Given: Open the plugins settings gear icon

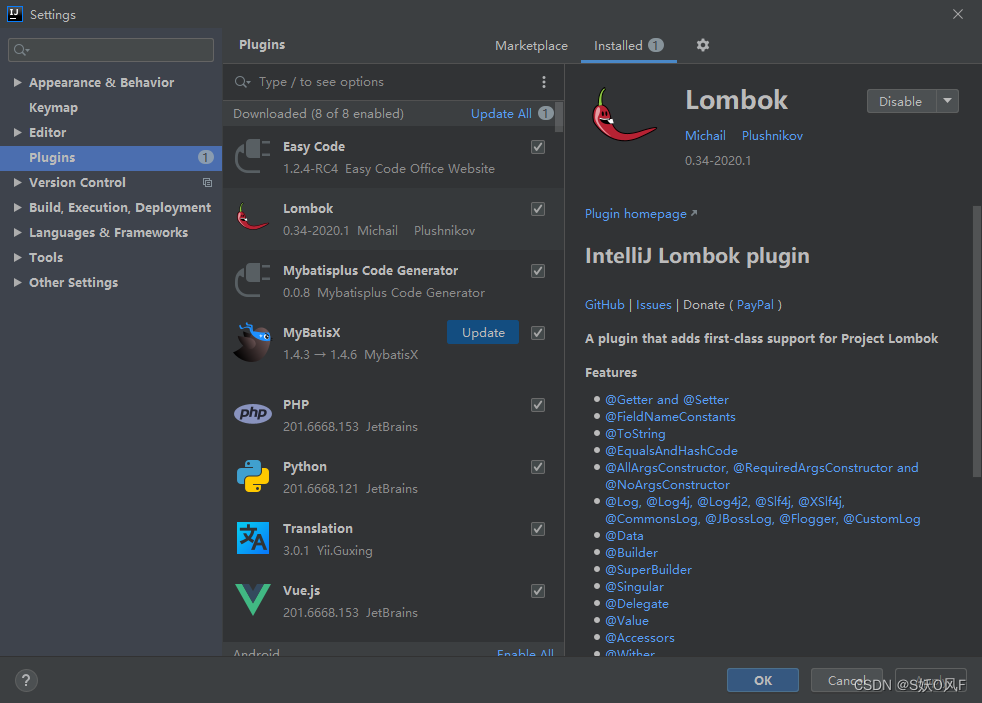Looking at the screenshot, I should click(703, 45).
